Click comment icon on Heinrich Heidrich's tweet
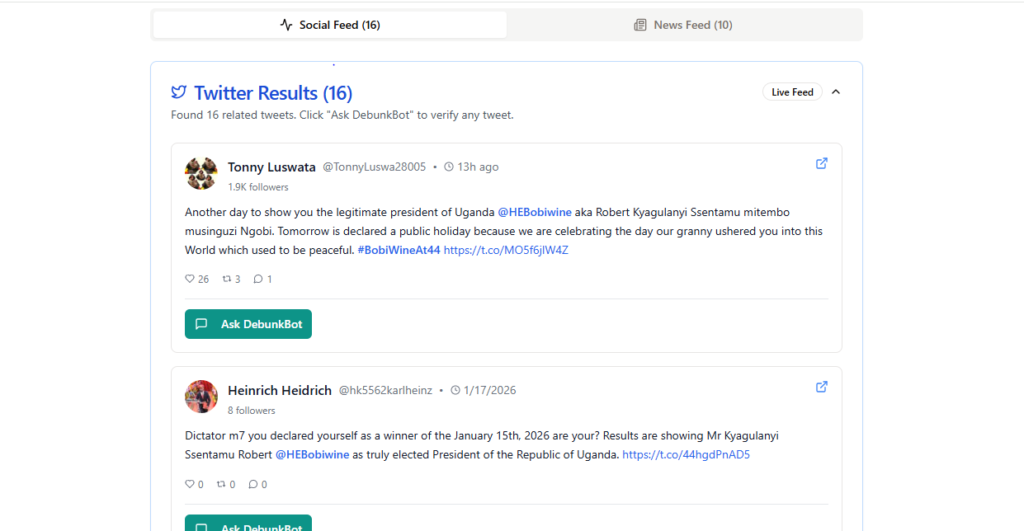The image size is (1024, 531). (x=253, y=484)
